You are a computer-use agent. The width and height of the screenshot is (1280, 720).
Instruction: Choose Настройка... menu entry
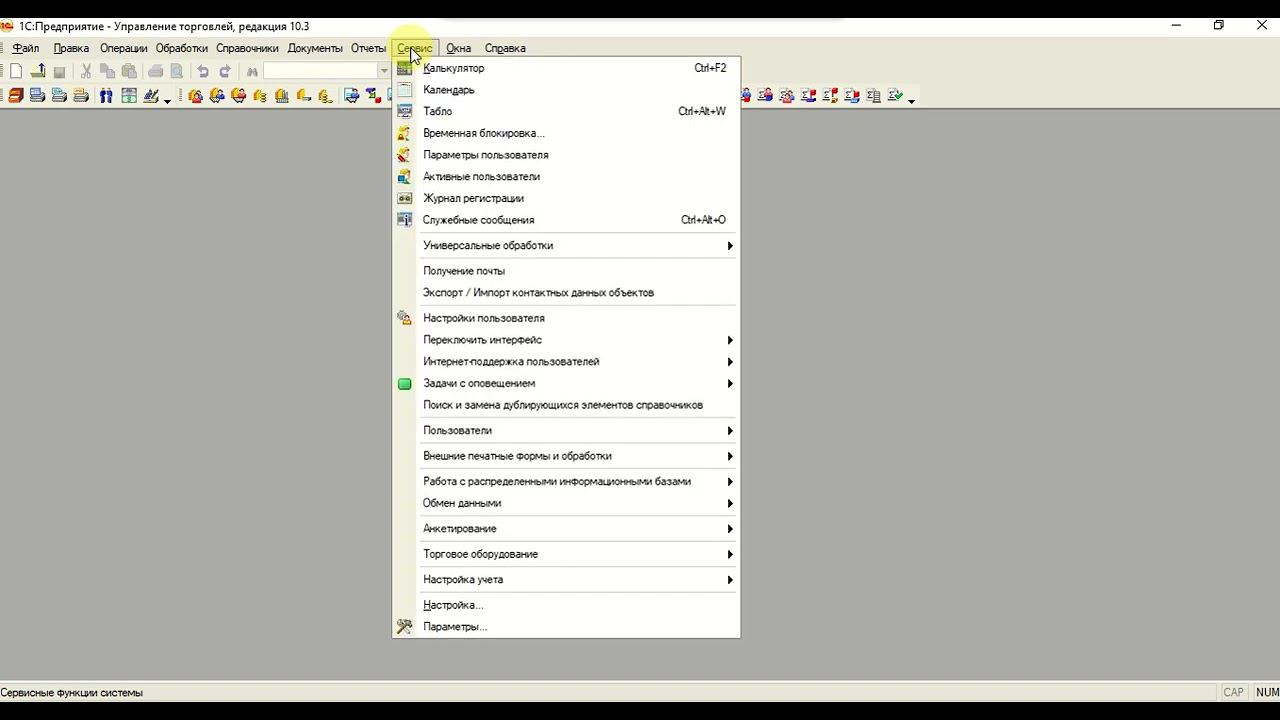(x=566, y=605)
